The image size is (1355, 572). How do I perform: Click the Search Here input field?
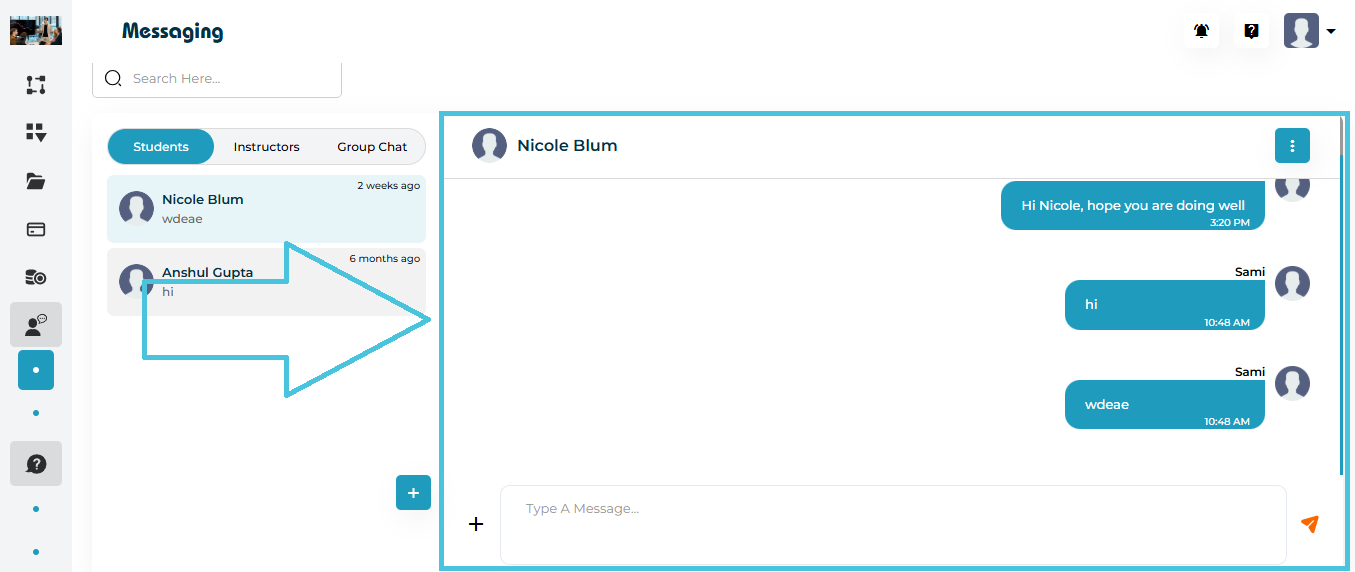pyautogui.click(x=230, y=79)
